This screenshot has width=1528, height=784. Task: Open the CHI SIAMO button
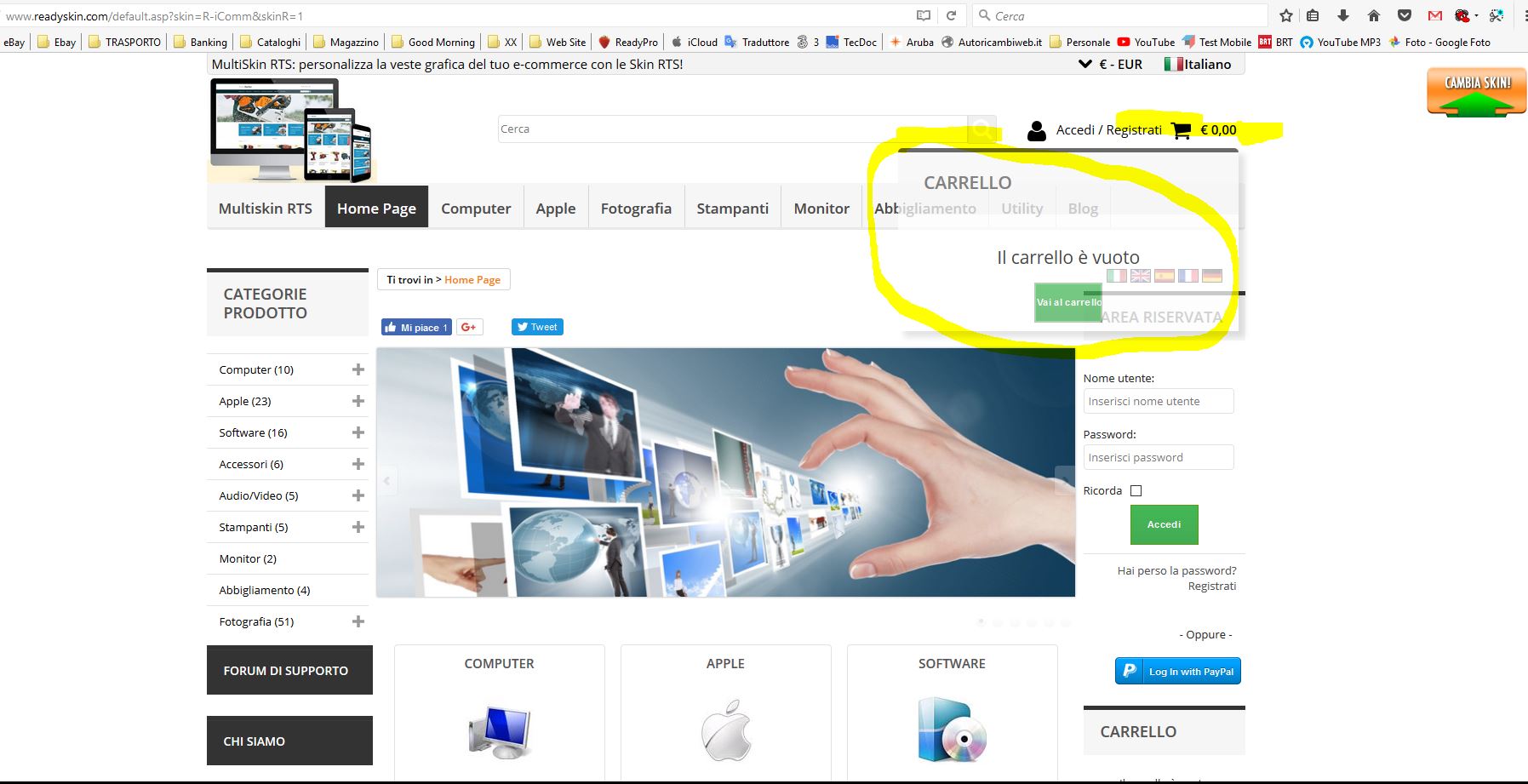tap(289, 741)
